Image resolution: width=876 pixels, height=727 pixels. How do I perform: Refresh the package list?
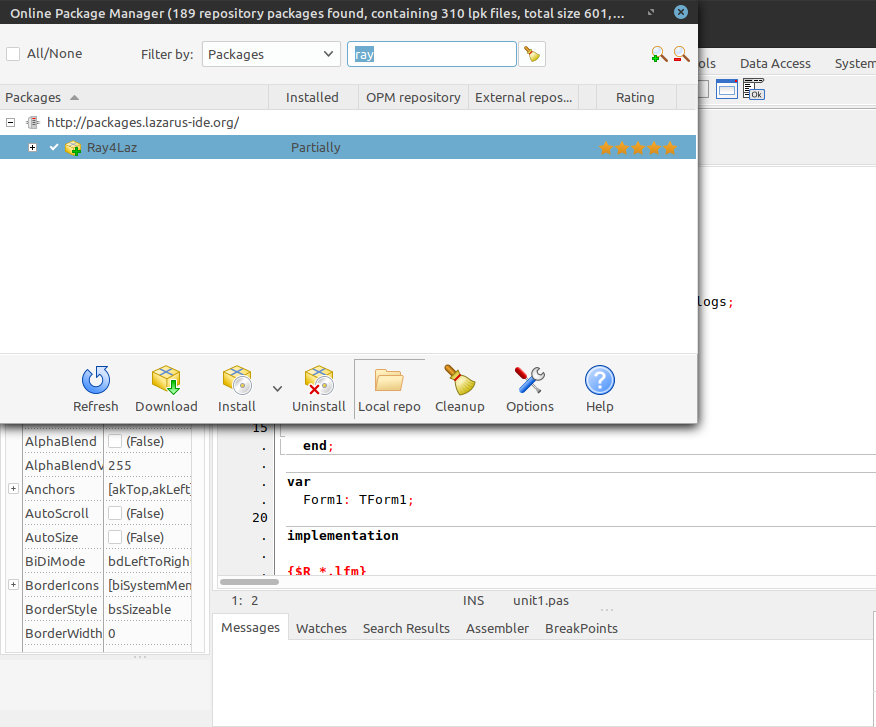click(96, 389)
